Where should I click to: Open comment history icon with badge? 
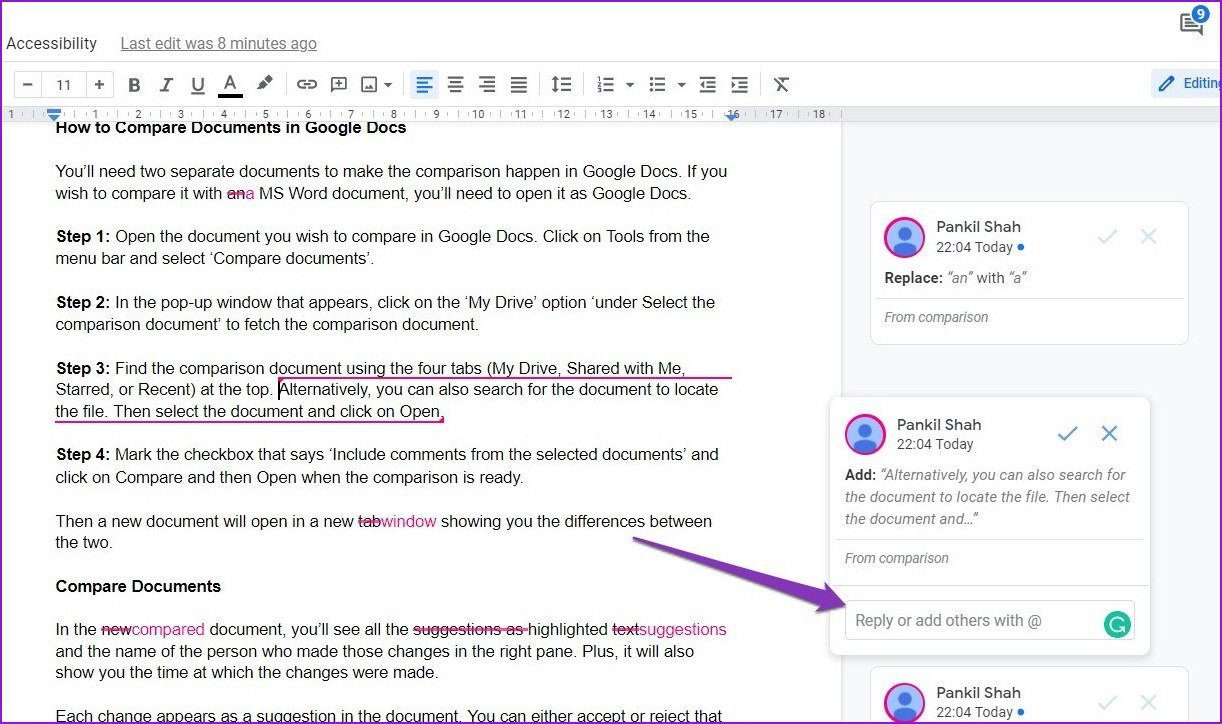tap(1192, 22)
